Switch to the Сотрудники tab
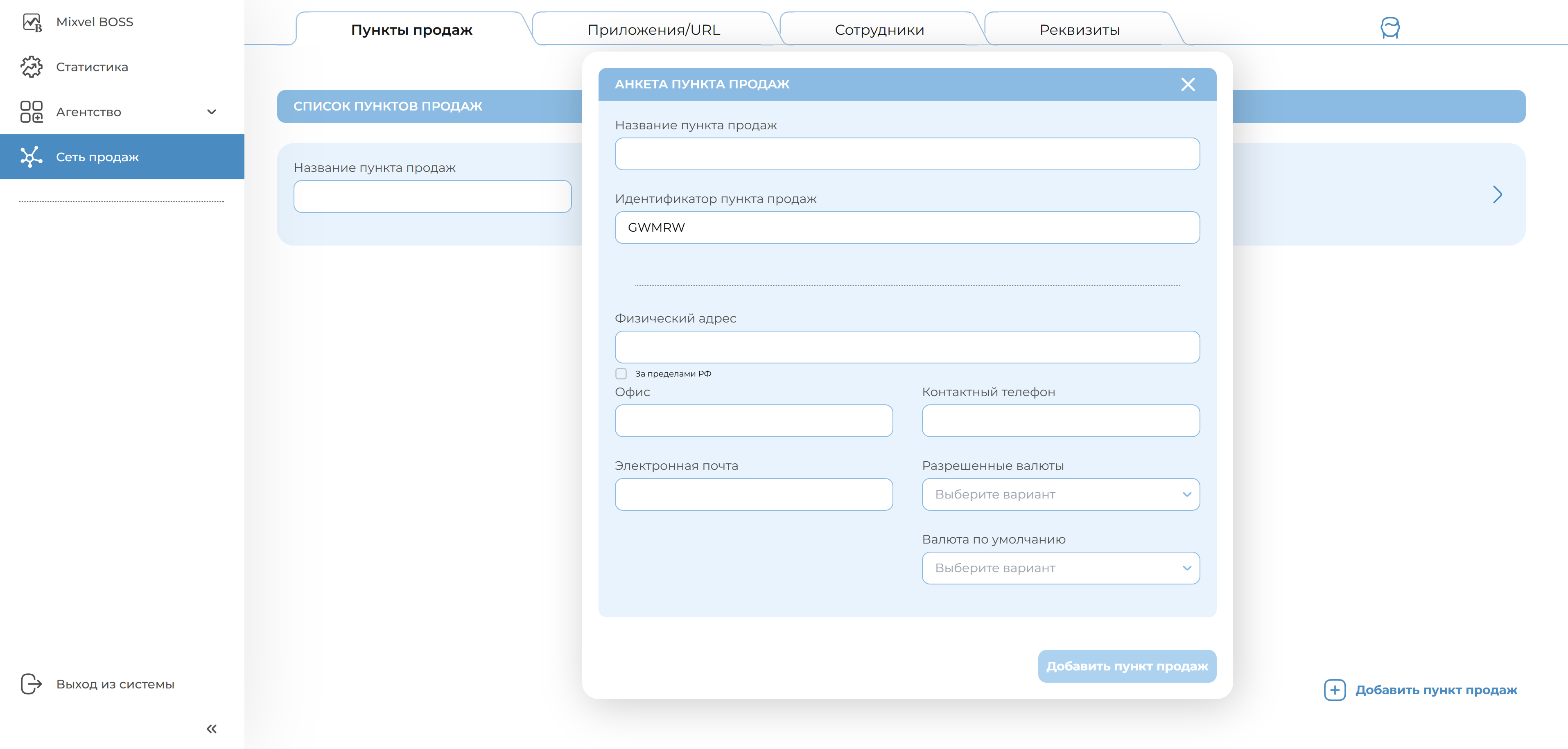 pyautogui.click(x=879, y=30)
